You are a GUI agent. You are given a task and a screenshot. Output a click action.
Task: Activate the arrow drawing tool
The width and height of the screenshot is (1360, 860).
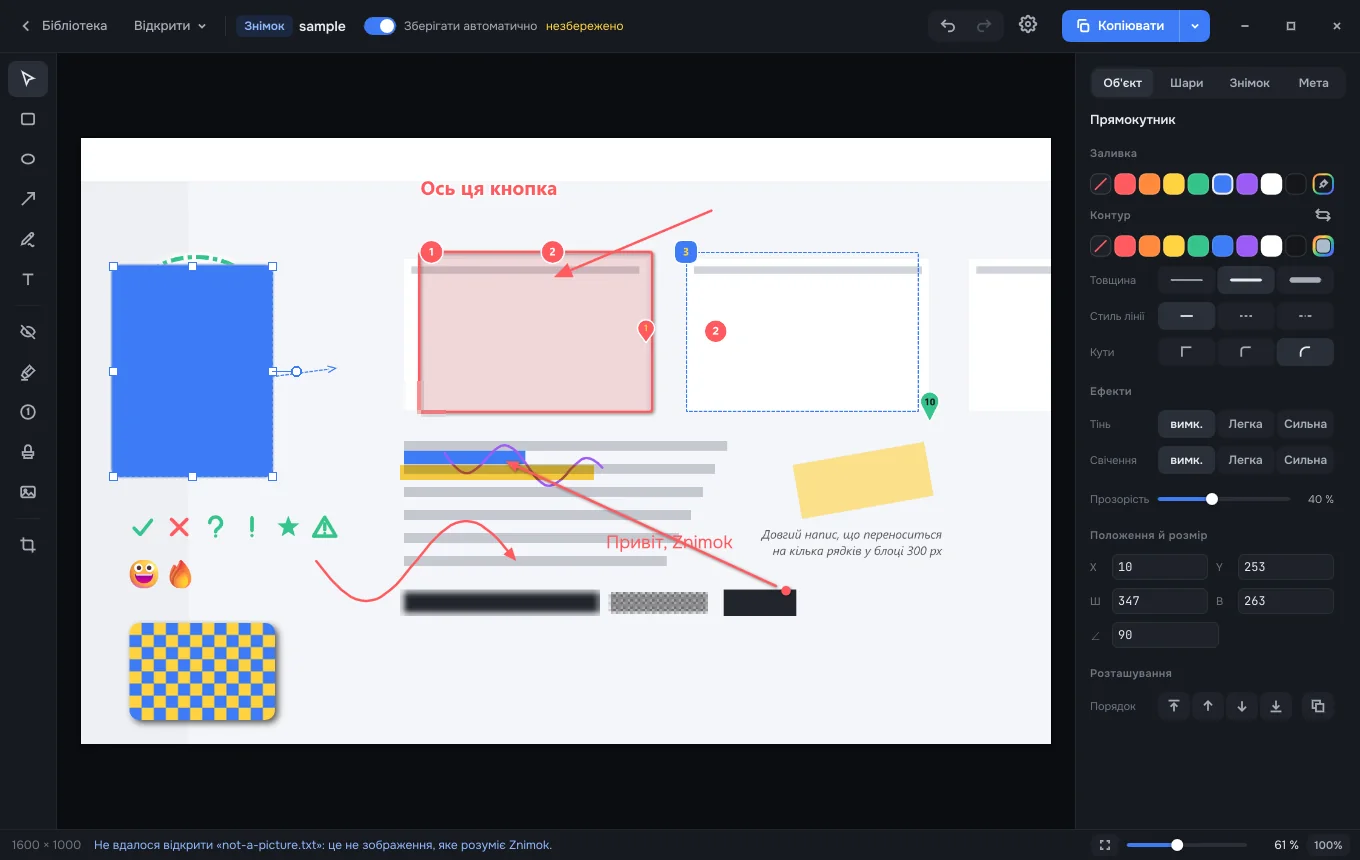(x=28, y=199)
